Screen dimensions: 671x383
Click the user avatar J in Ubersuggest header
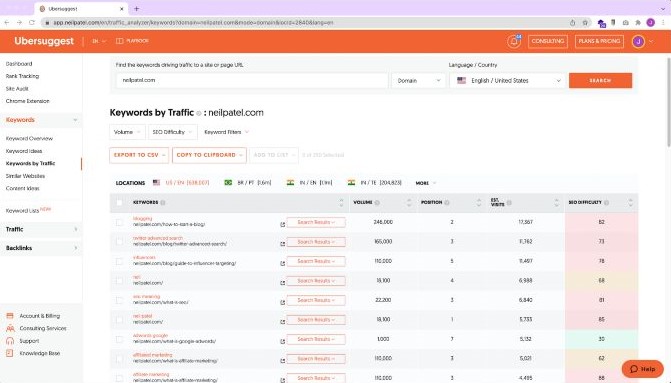[x=638, y=42]
